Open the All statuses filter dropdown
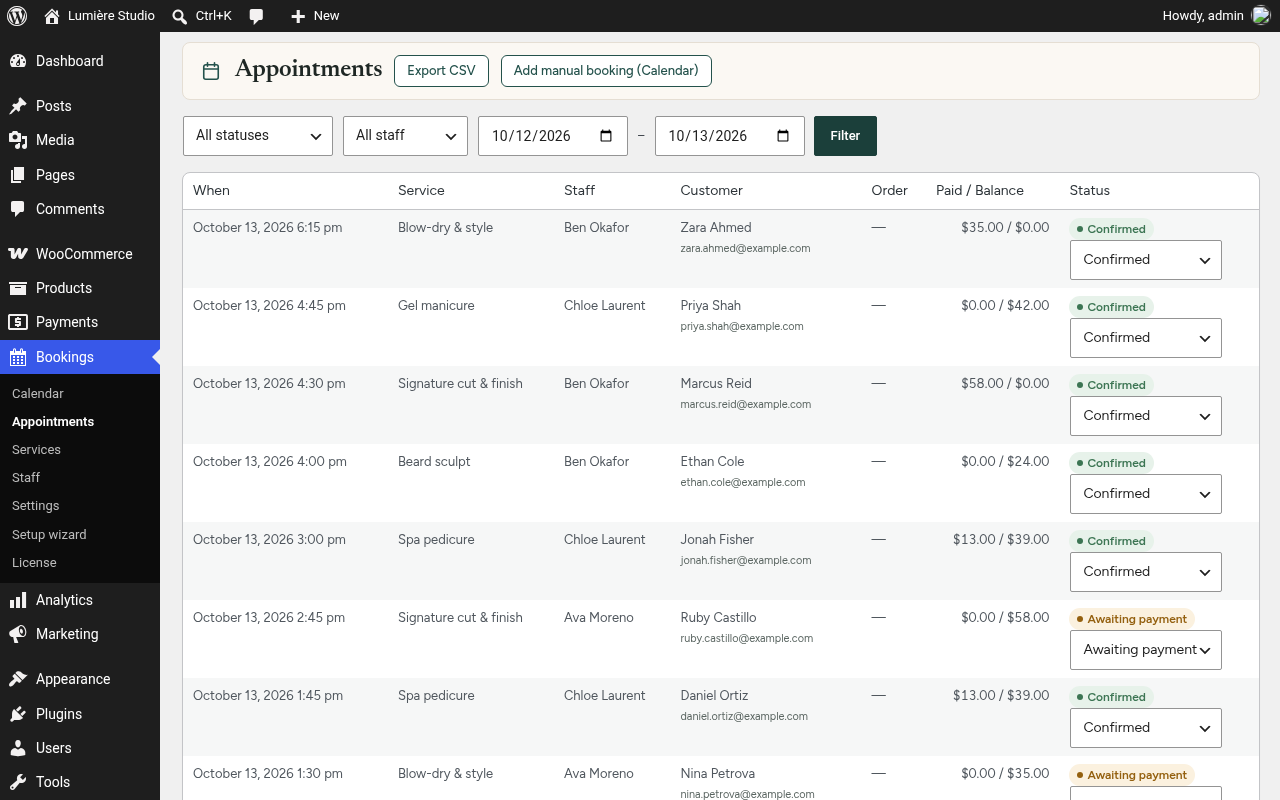 coord(258,136)
